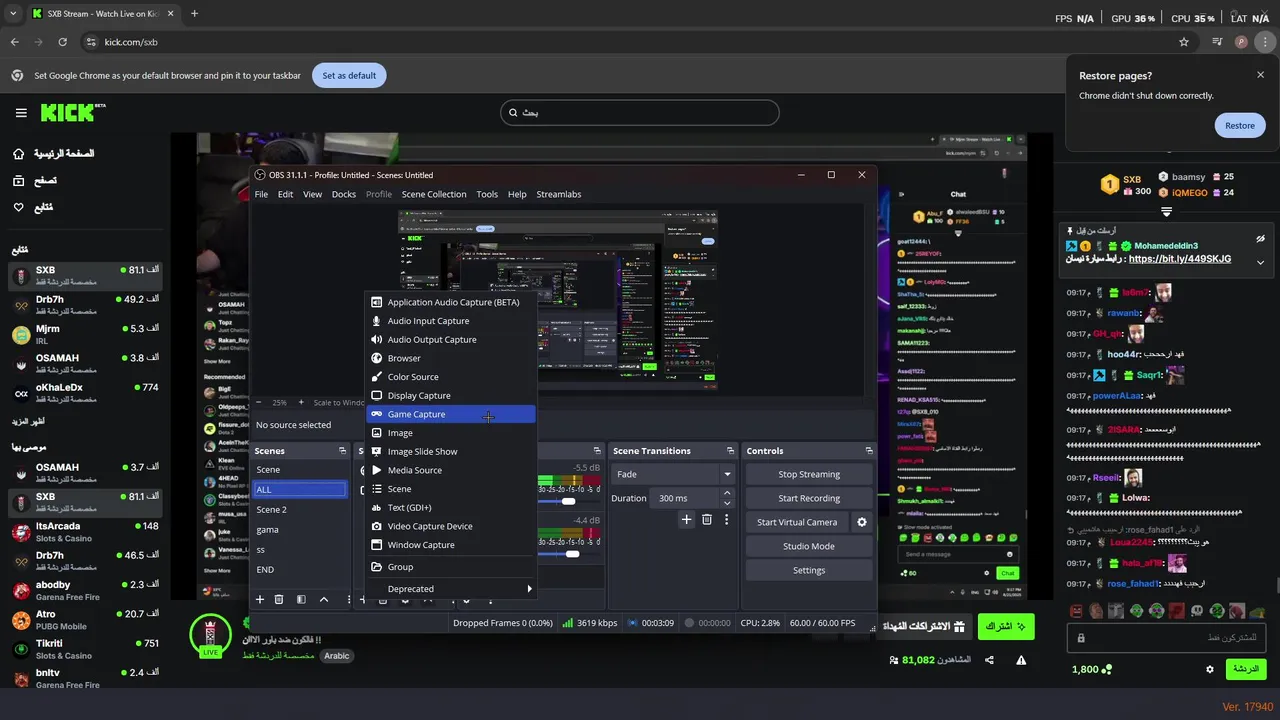Open the bit.ly link in pinned message
1280x720 pixels.
tap(1180, 259)
